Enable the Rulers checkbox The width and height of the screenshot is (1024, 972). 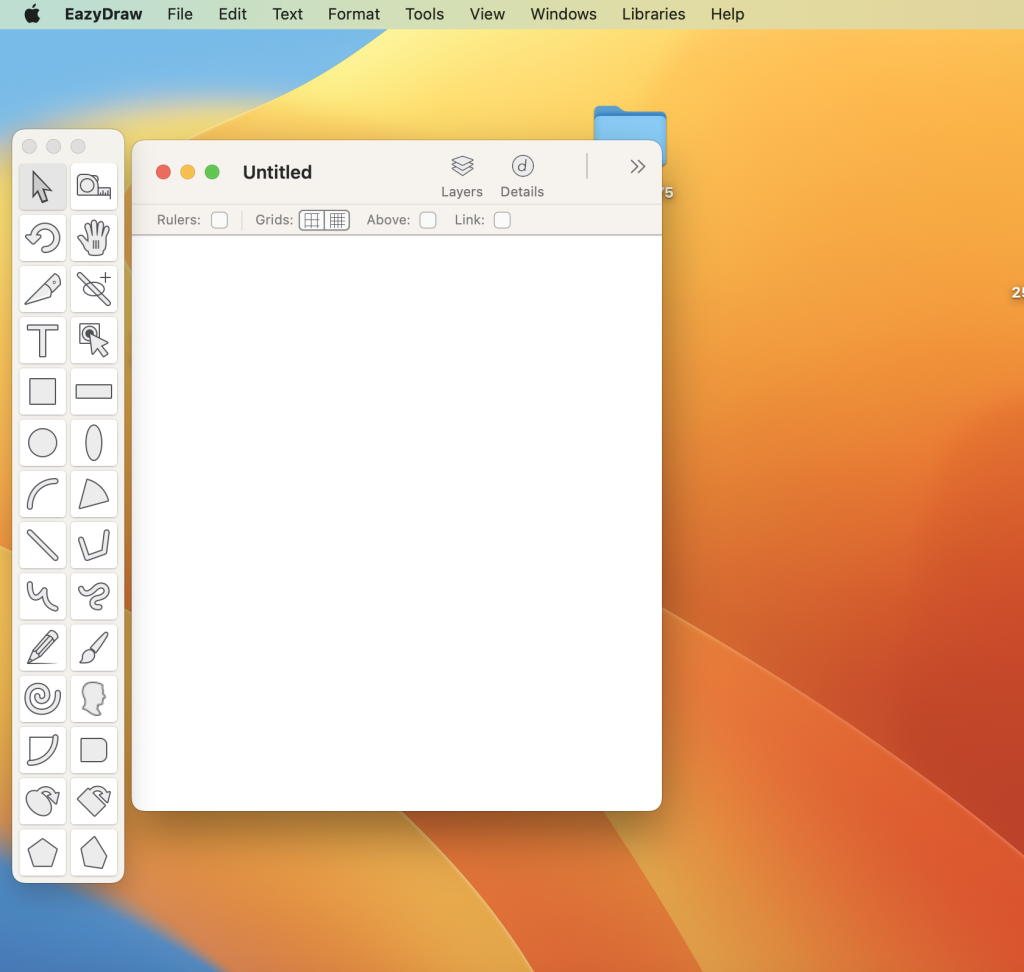pyautogui.click(x=219, y=220)
